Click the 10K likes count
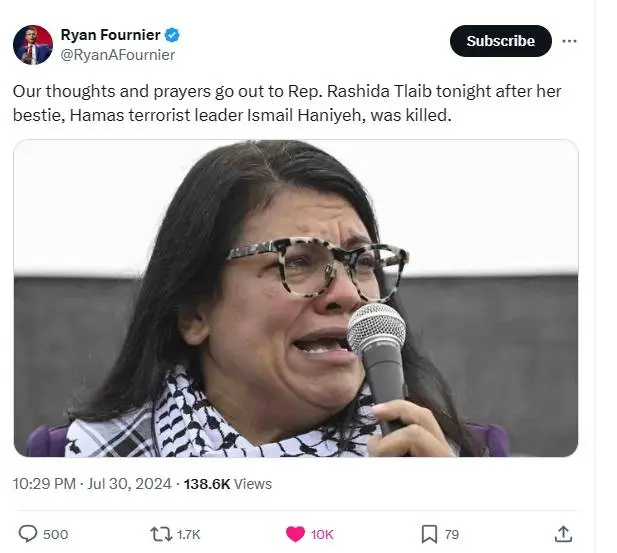 (322, 534)
